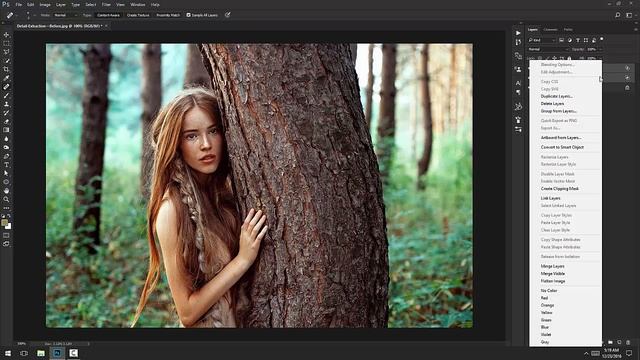Open the Paragraph panel icon

[x=518, y=92]
